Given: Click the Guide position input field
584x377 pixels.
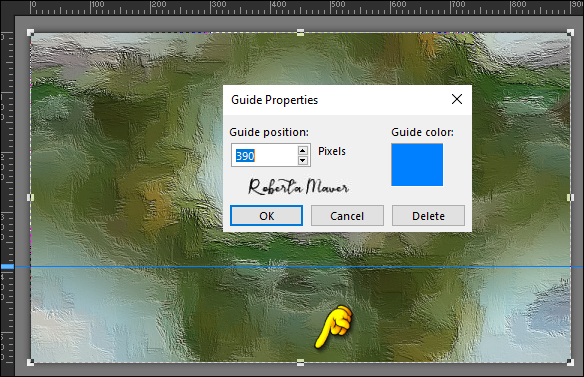Looking at the screenshot, I should click(265, 155).
